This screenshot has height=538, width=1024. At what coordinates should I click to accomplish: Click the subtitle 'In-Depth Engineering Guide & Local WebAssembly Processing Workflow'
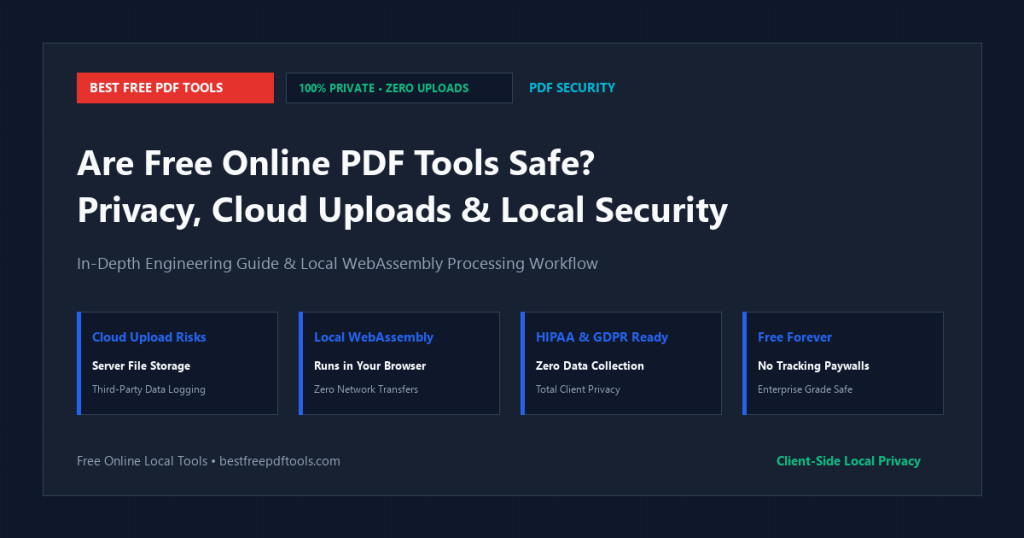point(337,263)
